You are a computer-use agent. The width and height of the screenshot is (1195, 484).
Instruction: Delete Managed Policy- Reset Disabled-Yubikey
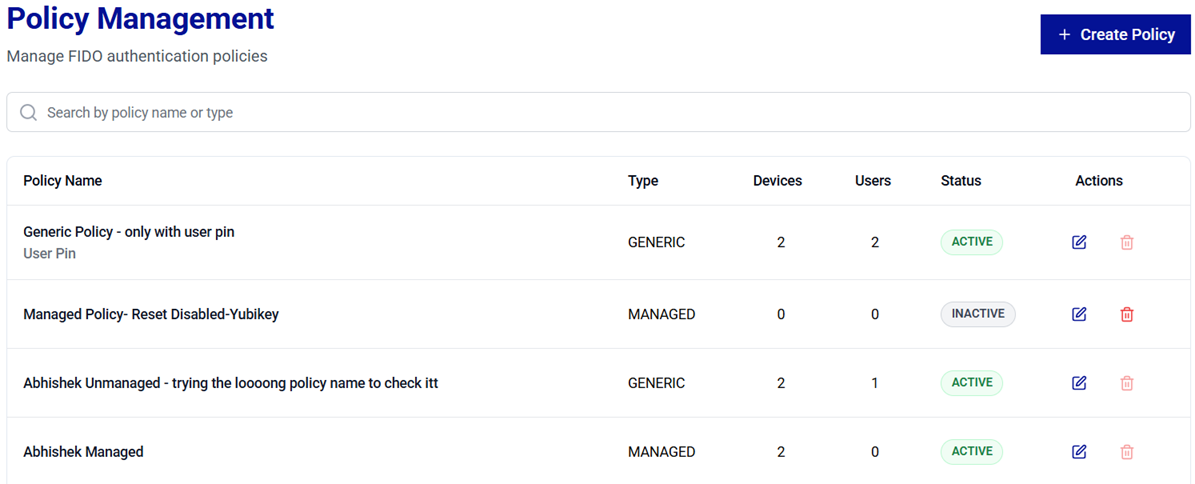point(1127,314)
